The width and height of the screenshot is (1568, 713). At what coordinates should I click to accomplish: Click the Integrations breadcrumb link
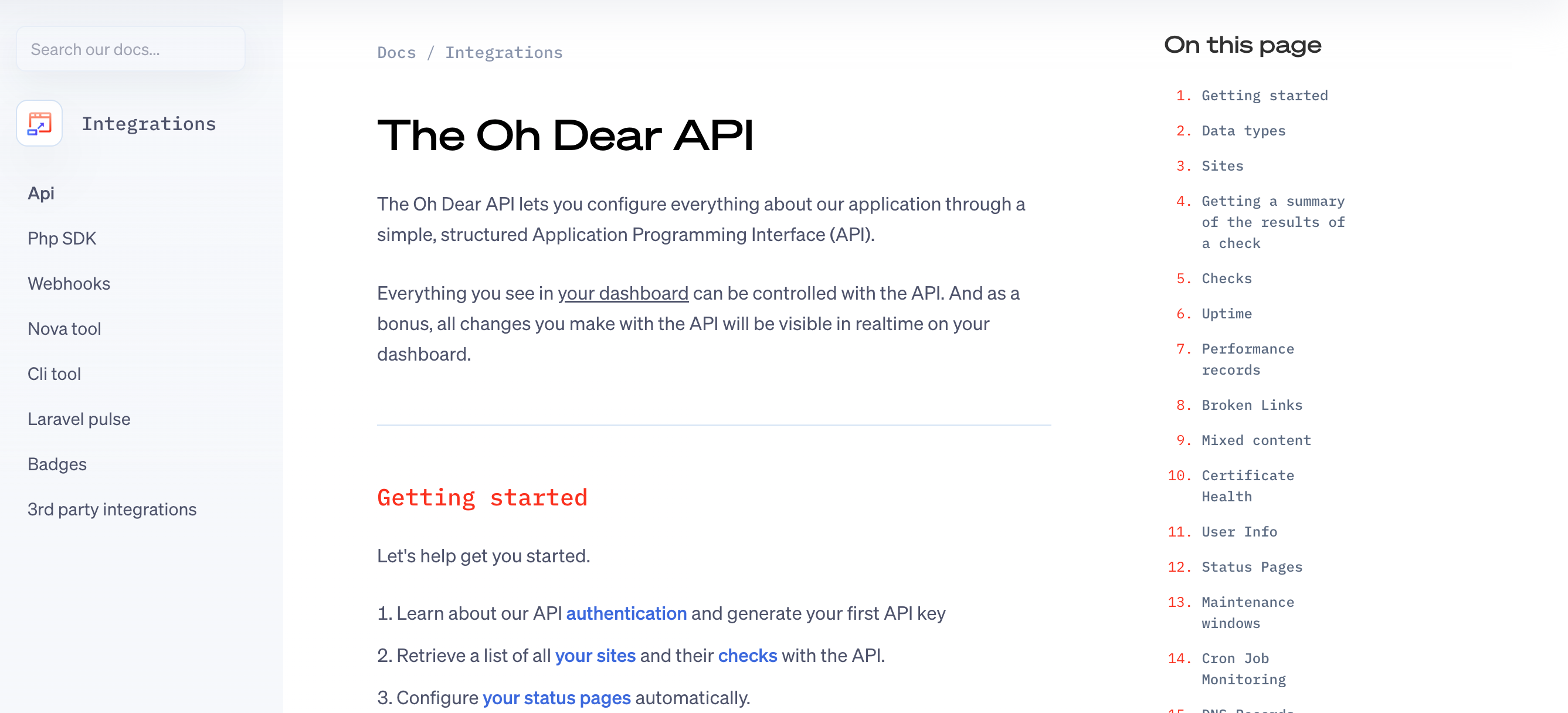503,52
